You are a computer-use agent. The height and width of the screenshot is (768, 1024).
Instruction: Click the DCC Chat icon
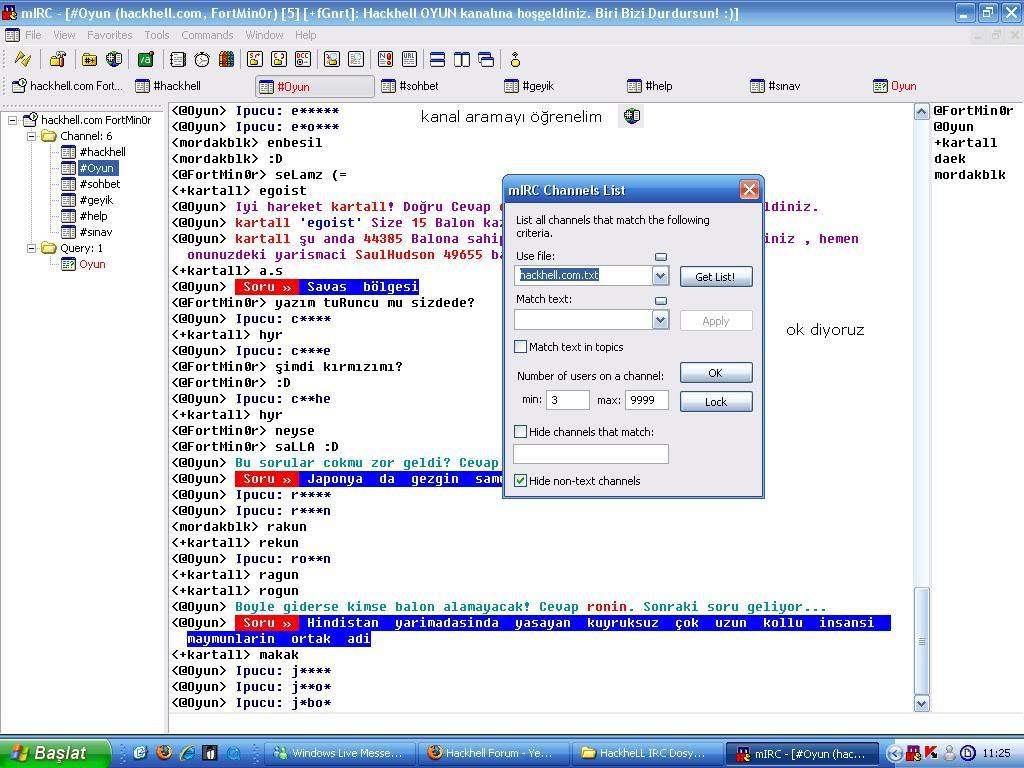pos(279,59)
